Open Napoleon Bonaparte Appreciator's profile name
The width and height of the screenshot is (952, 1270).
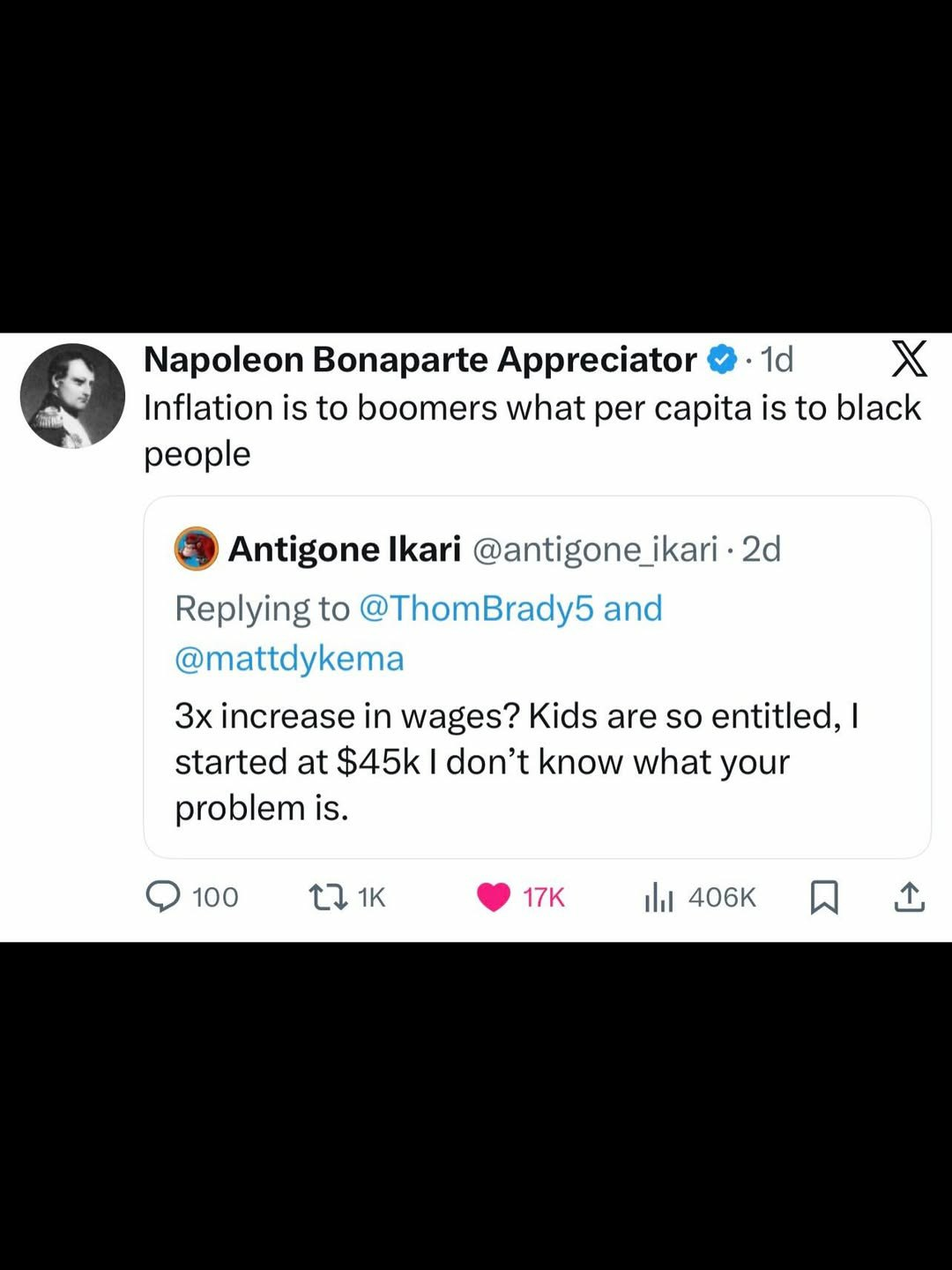pos(420,359)
